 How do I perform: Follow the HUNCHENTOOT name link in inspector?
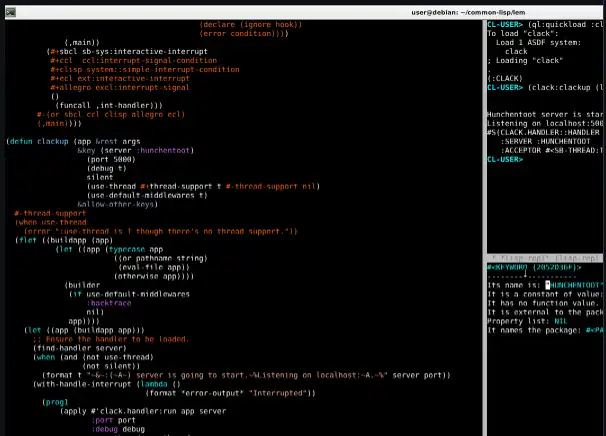(574, 285)
